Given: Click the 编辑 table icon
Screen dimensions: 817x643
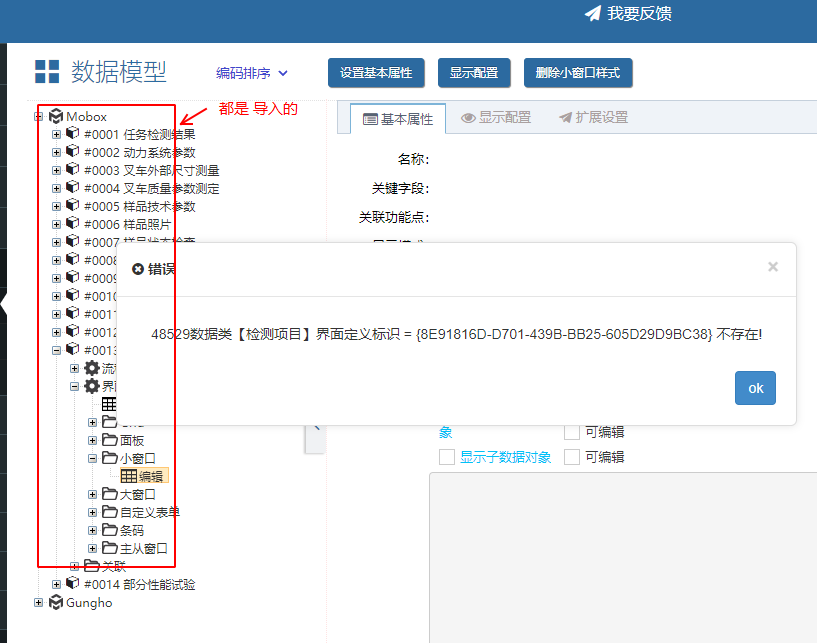Looking at the screenshot, I should (128, 477).
